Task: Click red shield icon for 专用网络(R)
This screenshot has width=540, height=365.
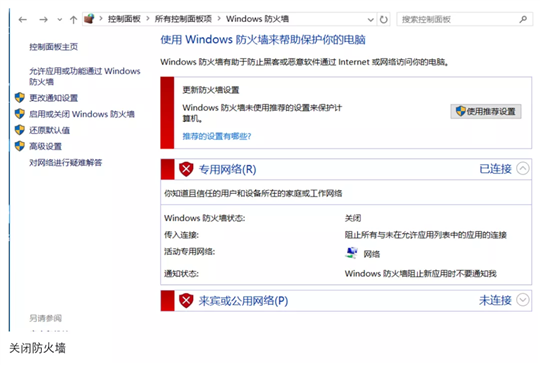Action: (x=186, y=169)
